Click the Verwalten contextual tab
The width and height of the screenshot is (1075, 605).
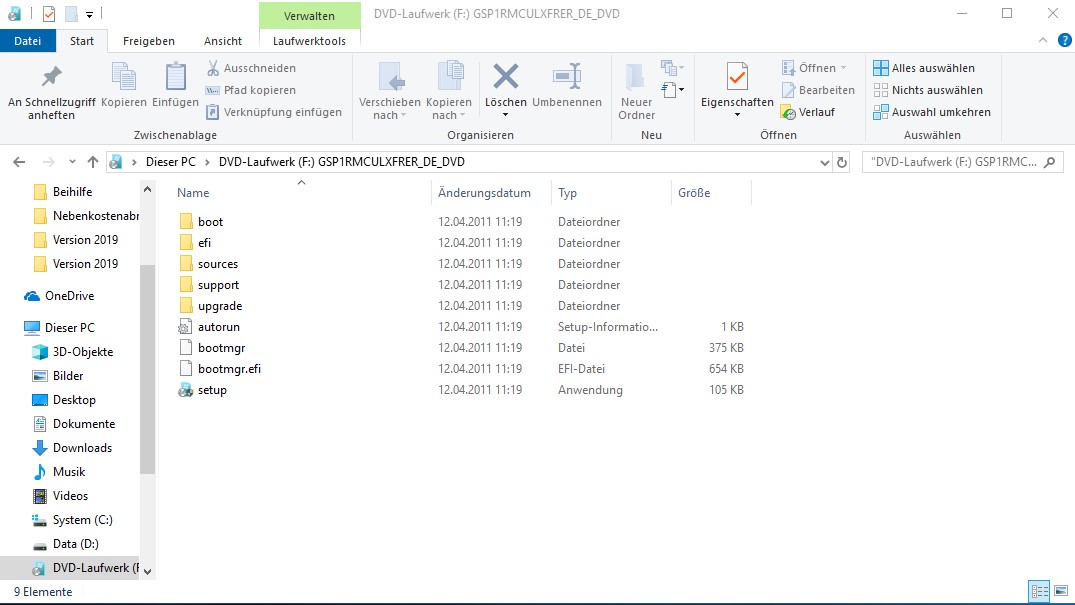click(x=309, y=15)
